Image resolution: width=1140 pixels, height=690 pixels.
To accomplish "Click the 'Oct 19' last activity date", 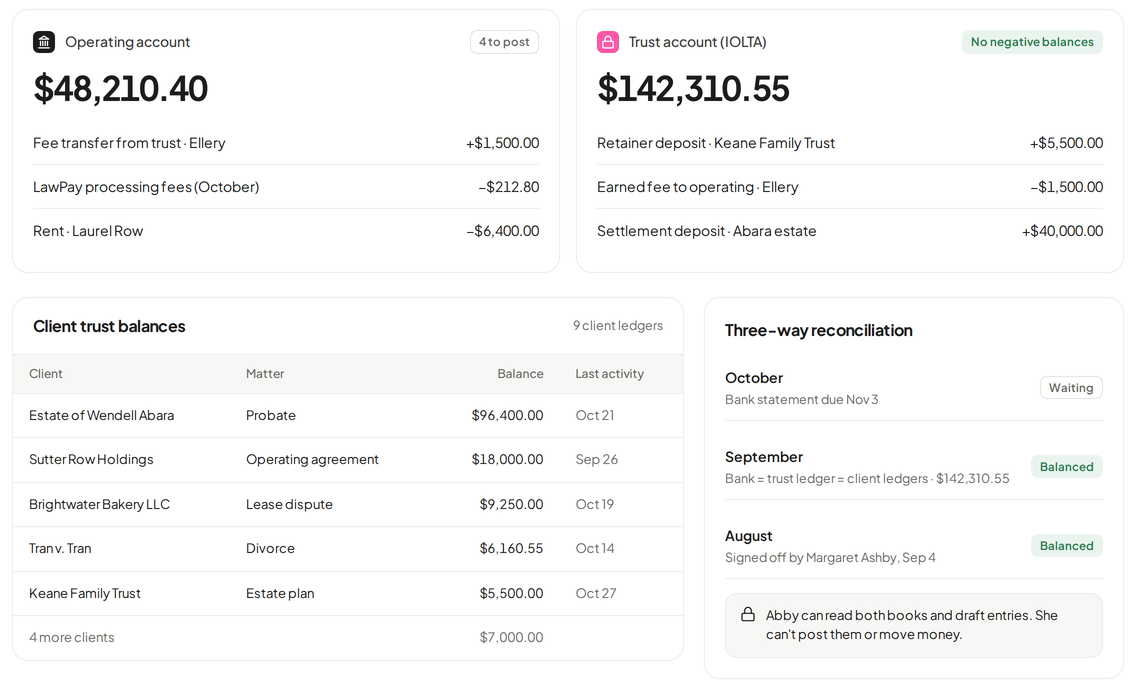I will pos(595,505).
